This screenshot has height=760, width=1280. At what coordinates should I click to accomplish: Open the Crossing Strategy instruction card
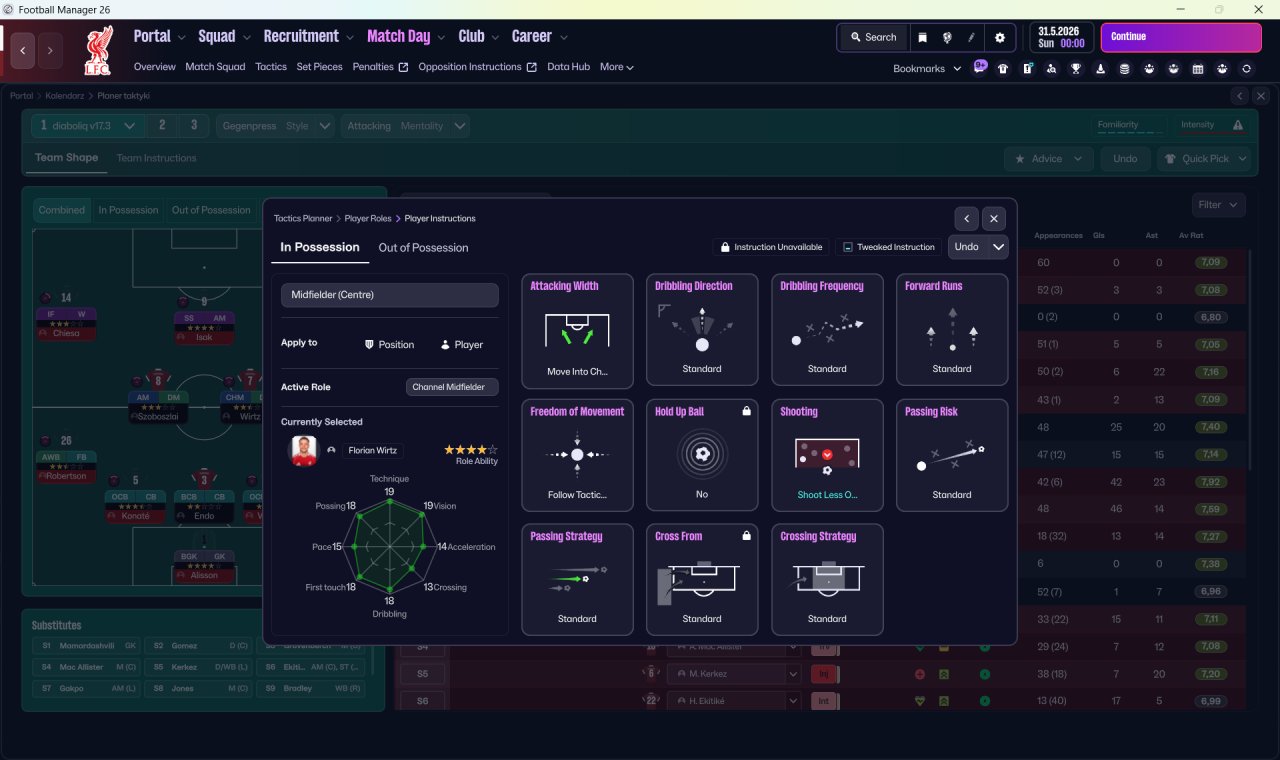pos(827,580)
